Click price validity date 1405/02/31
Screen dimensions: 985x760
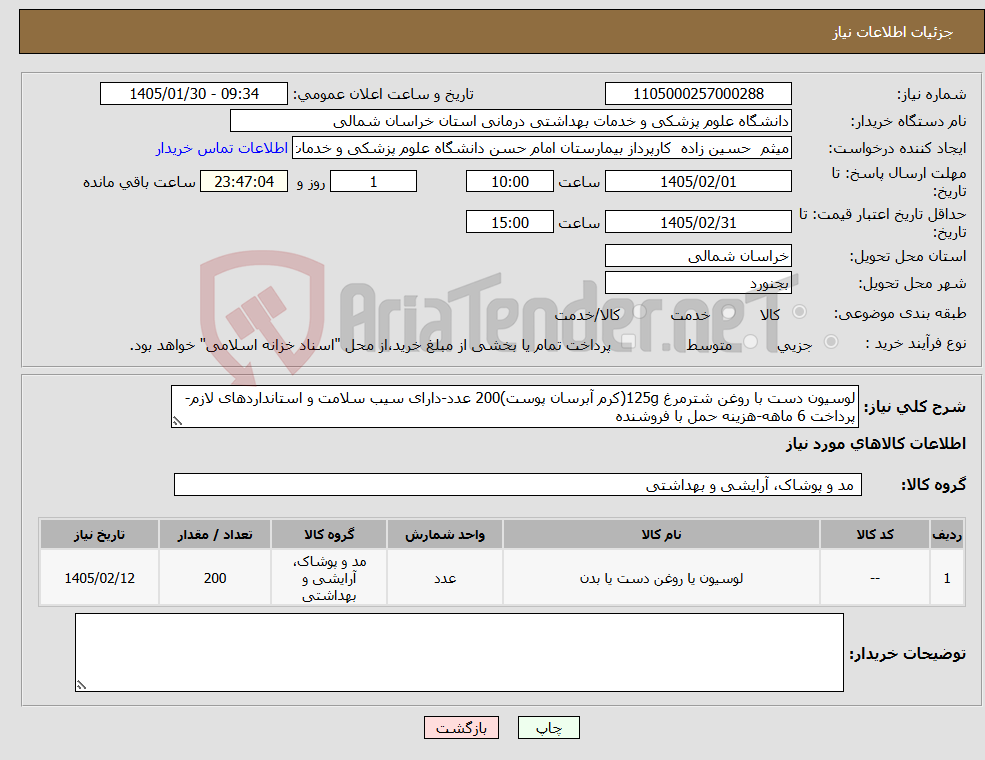698,222
